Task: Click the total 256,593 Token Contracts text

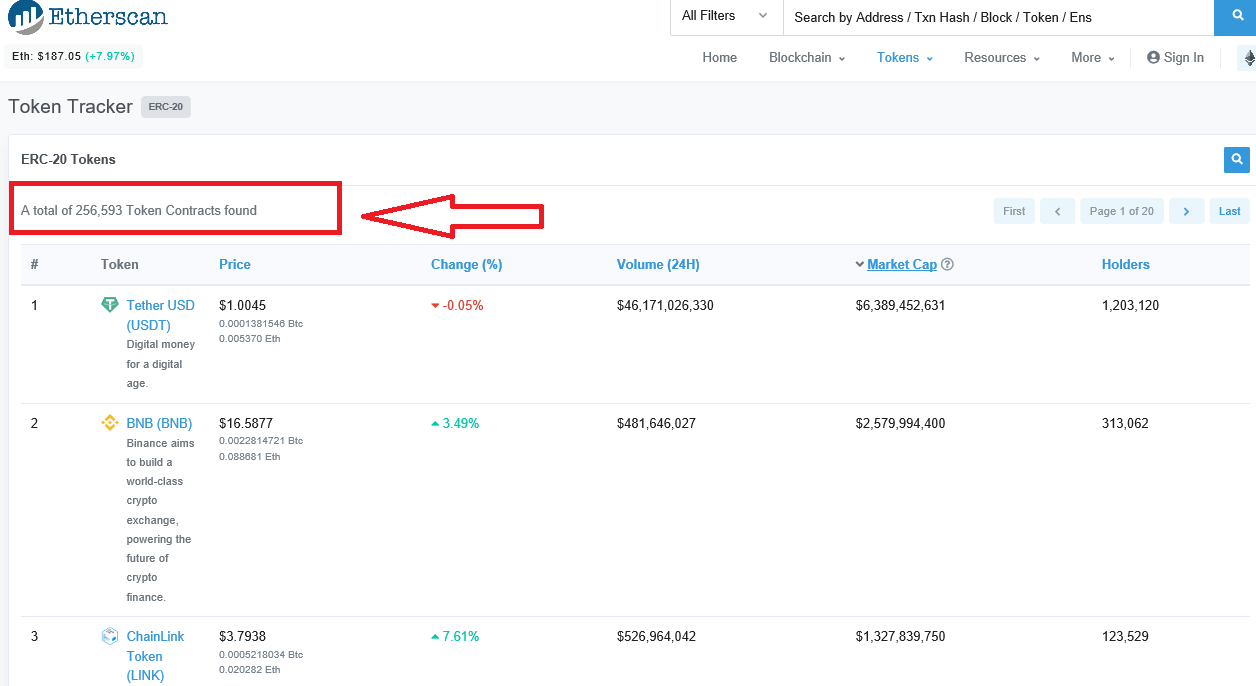Action: (x=139, y=211)
